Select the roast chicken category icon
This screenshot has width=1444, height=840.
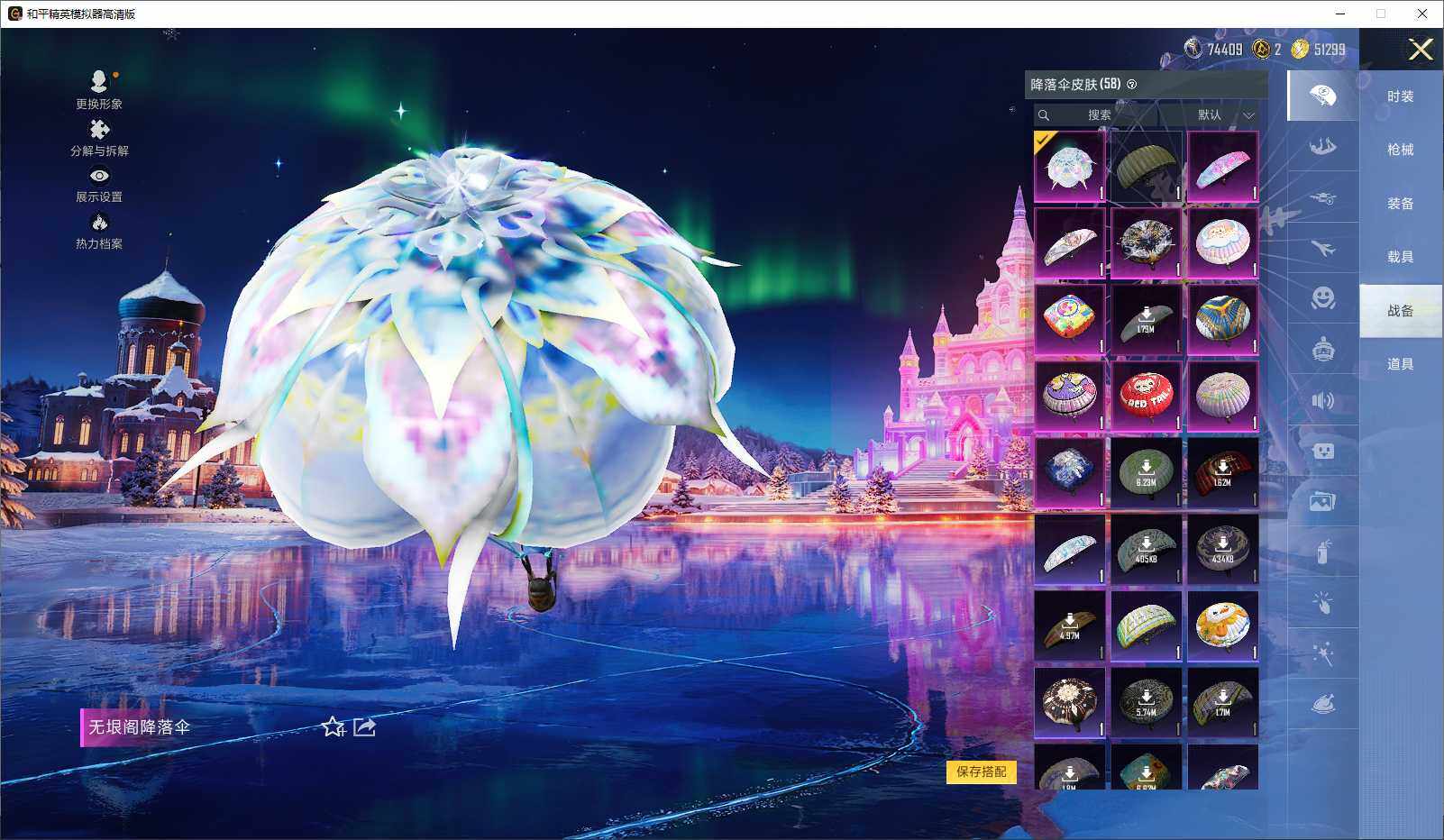pyautogui.click(x=1322, y=704)
